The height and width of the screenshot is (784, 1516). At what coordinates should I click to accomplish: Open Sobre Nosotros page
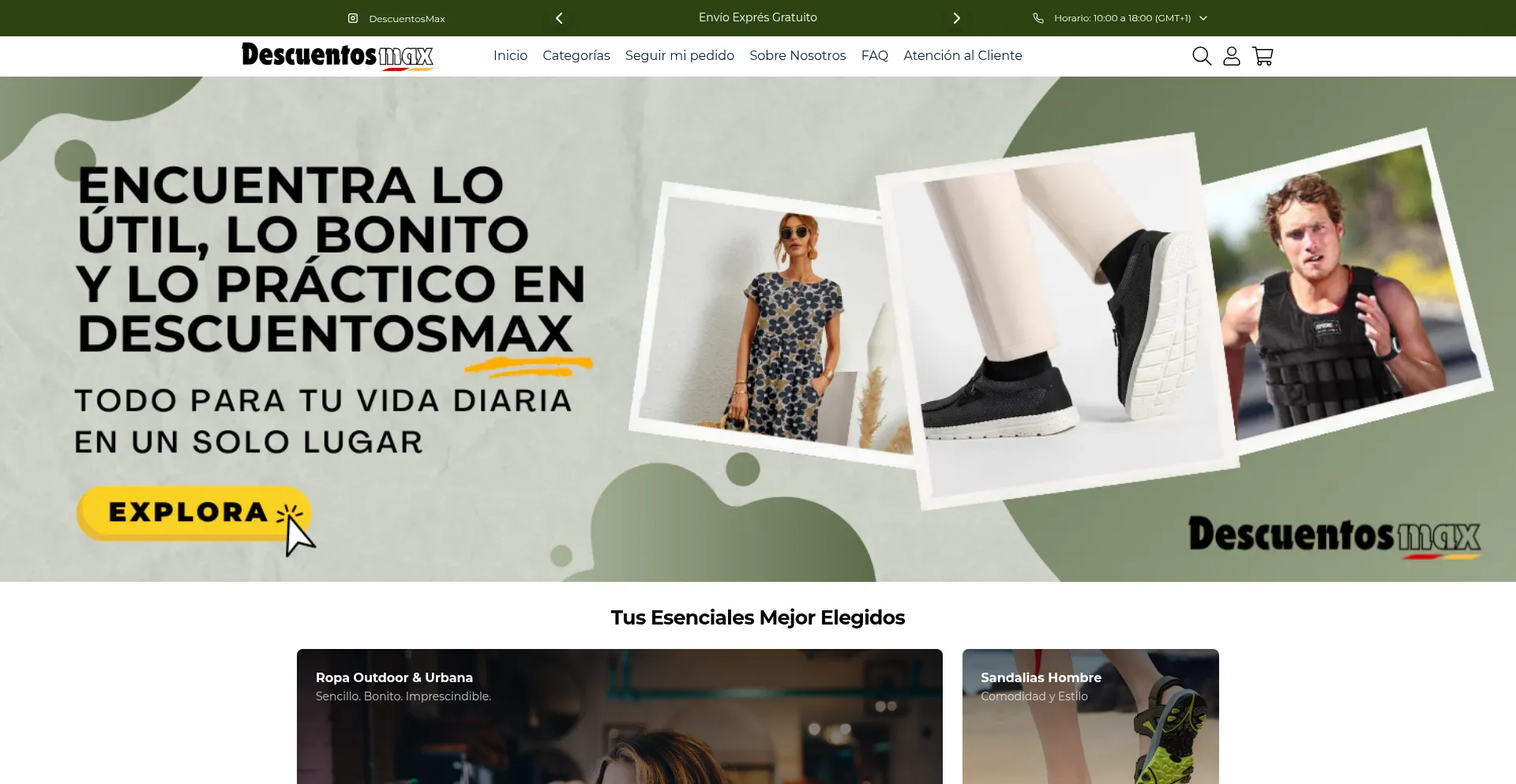coord(797,55)
